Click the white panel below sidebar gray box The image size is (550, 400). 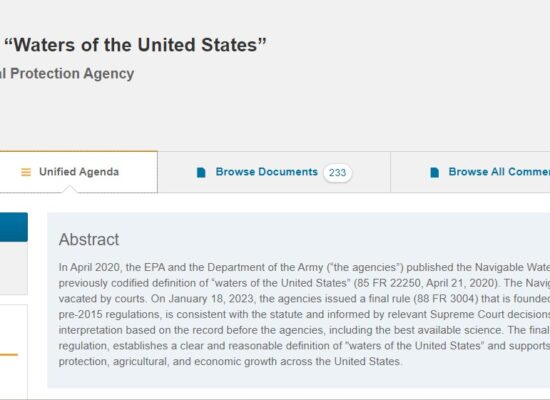pyautogui.click(x=14, y=352)
